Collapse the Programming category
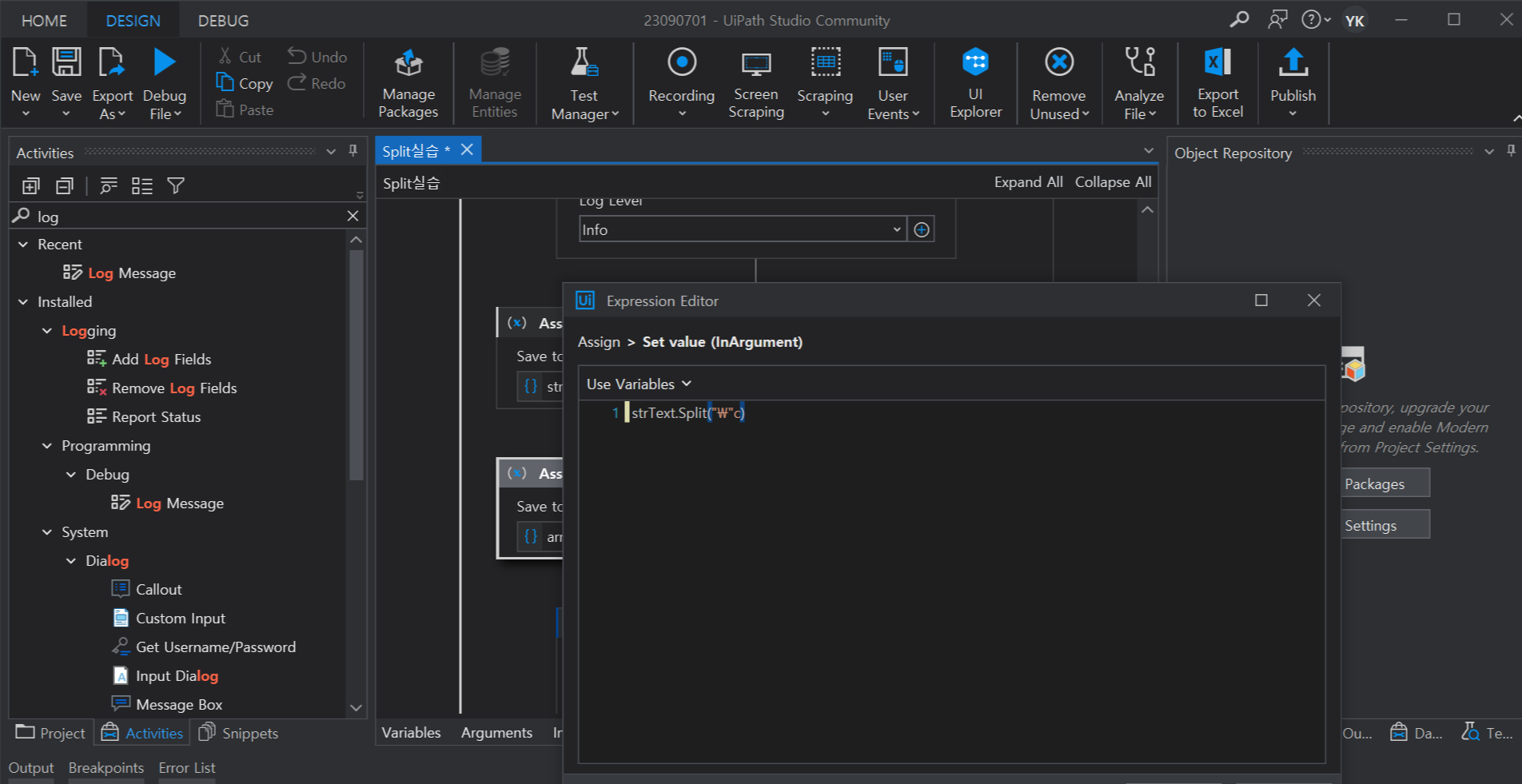This screenshot has width=1522, height=784. pyautogui.click(x=47, y=446)
